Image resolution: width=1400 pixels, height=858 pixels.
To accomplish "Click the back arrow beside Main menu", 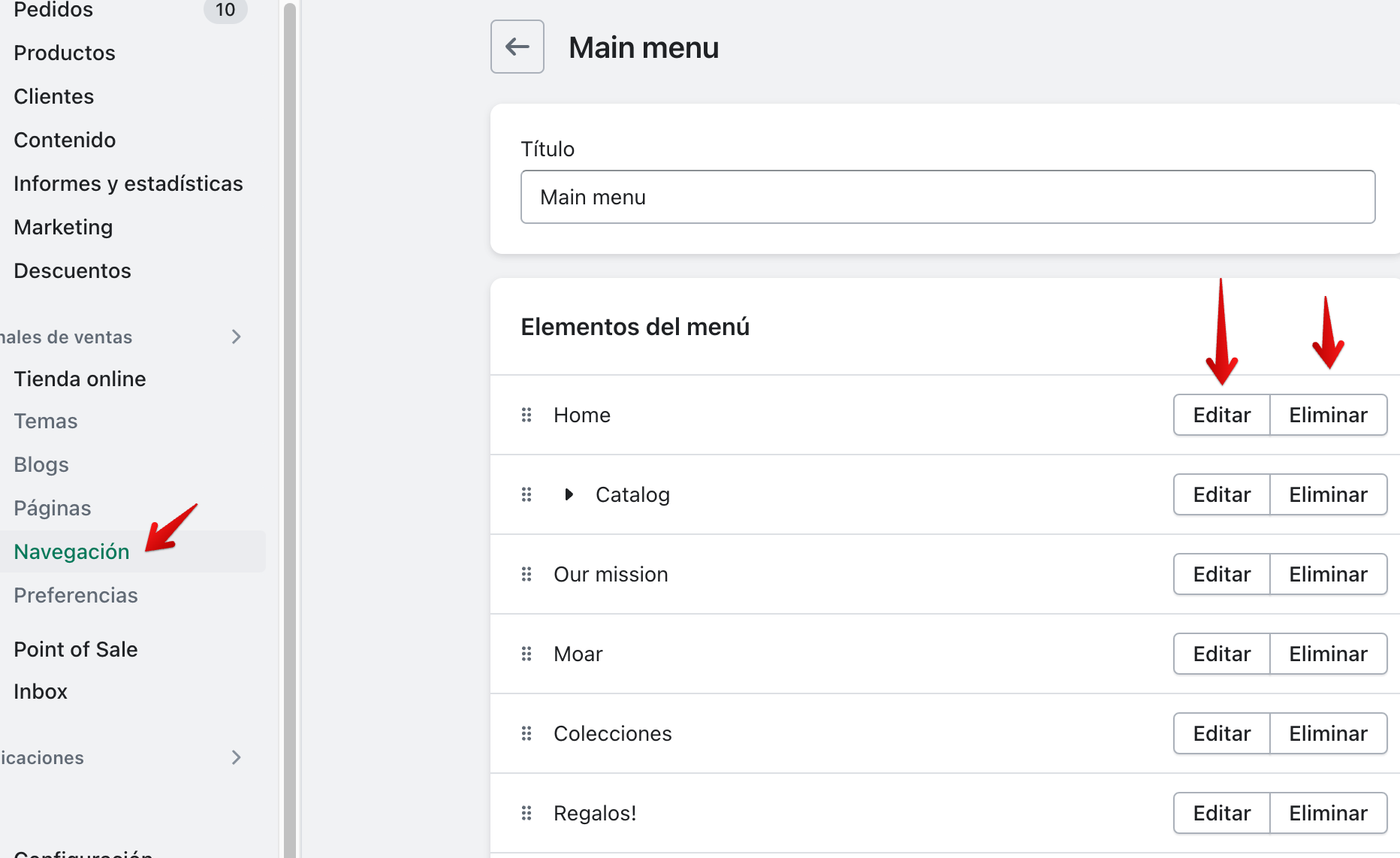I will [517, 47].
